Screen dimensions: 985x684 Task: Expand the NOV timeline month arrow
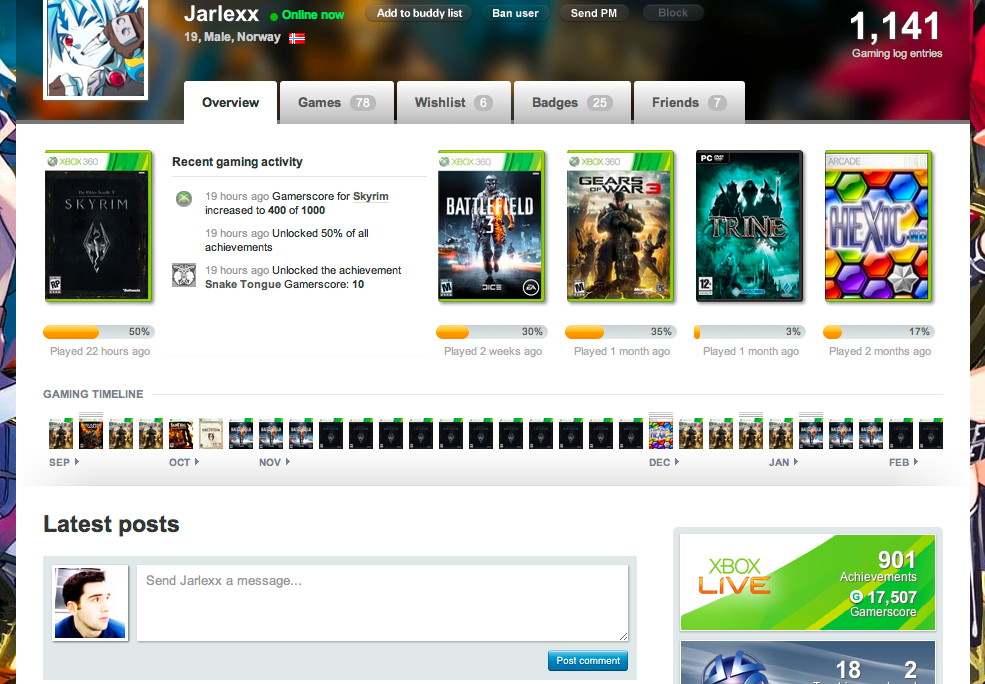pos(288,462)
